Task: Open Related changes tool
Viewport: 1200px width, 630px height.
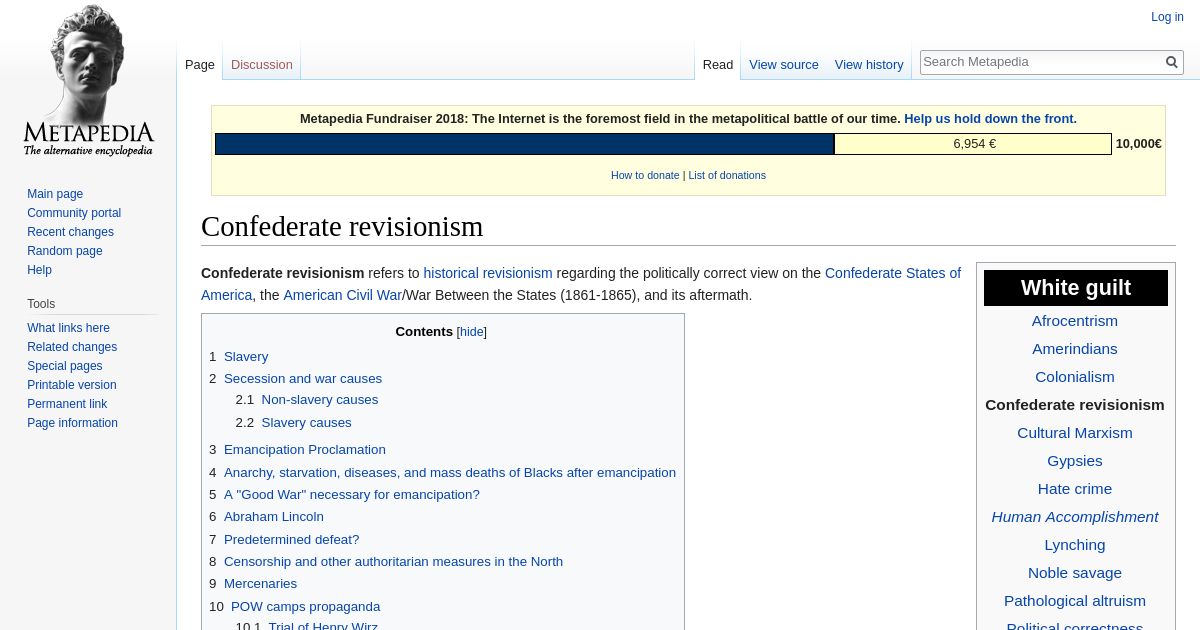Action: pyautogui.click(x=72, y=347)
